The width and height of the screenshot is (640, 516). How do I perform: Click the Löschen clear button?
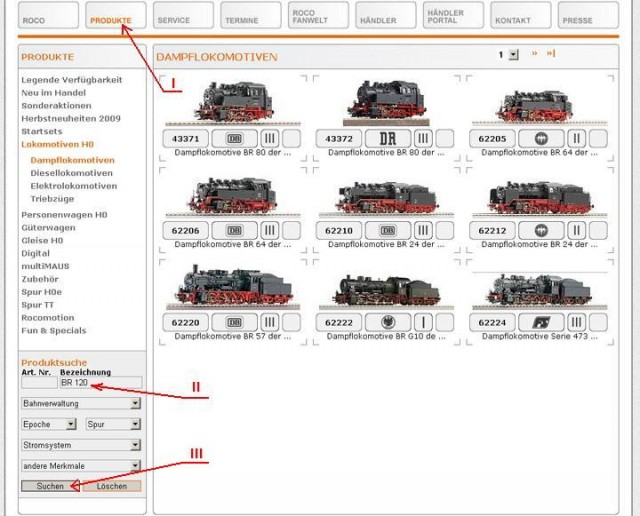click(112, 486)
